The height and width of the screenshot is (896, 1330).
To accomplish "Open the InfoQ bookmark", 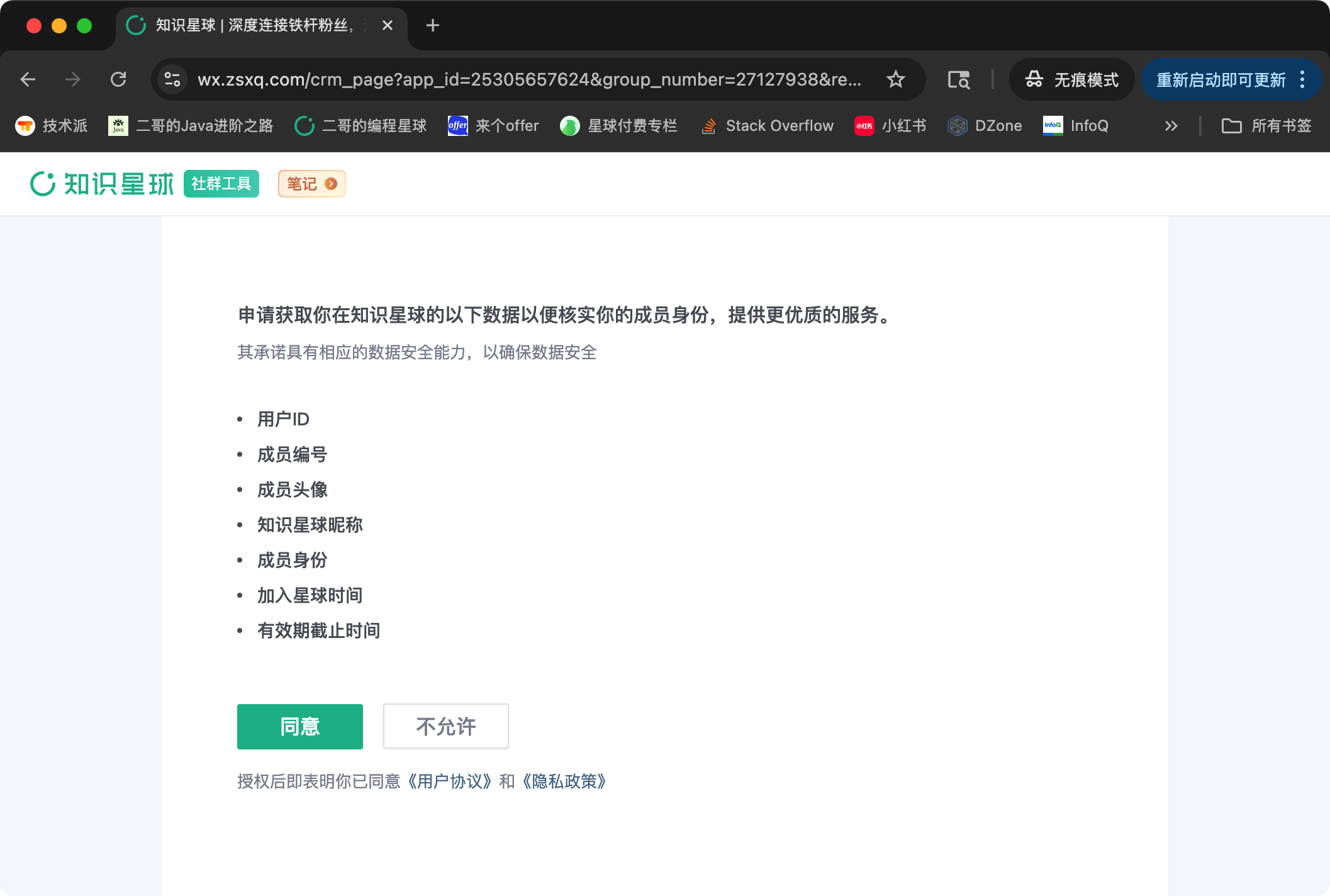I will click(1076, 125).
